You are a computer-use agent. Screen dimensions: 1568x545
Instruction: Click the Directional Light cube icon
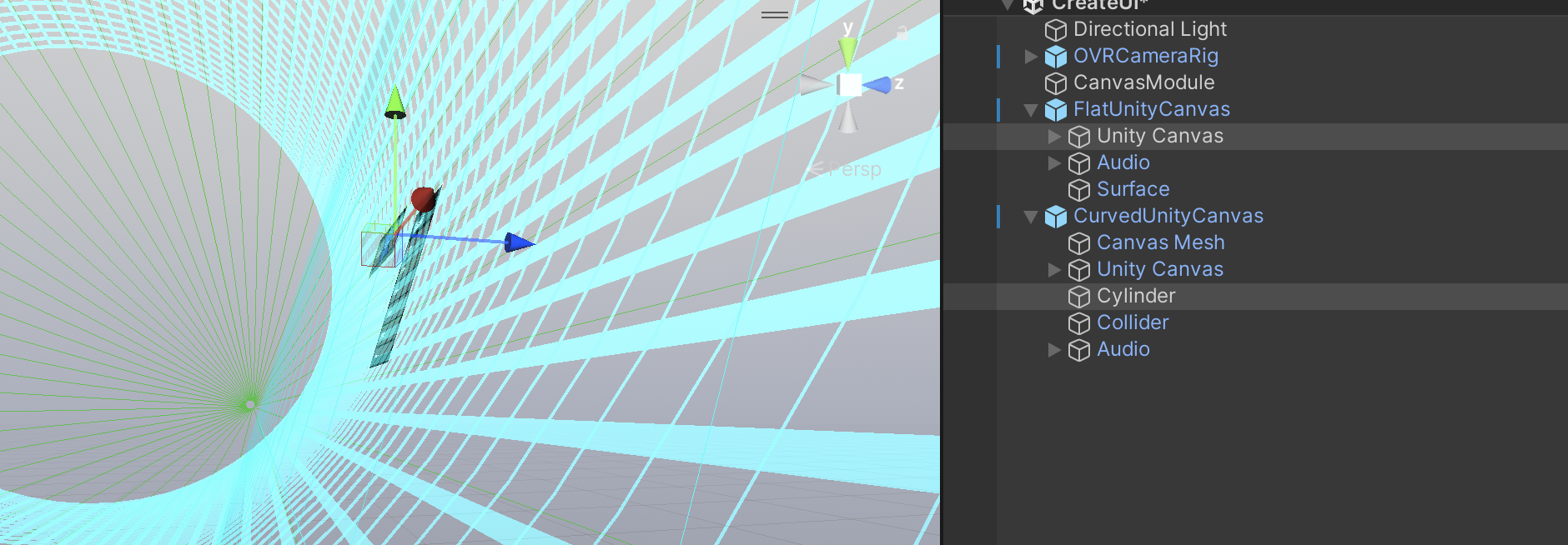1056,30
